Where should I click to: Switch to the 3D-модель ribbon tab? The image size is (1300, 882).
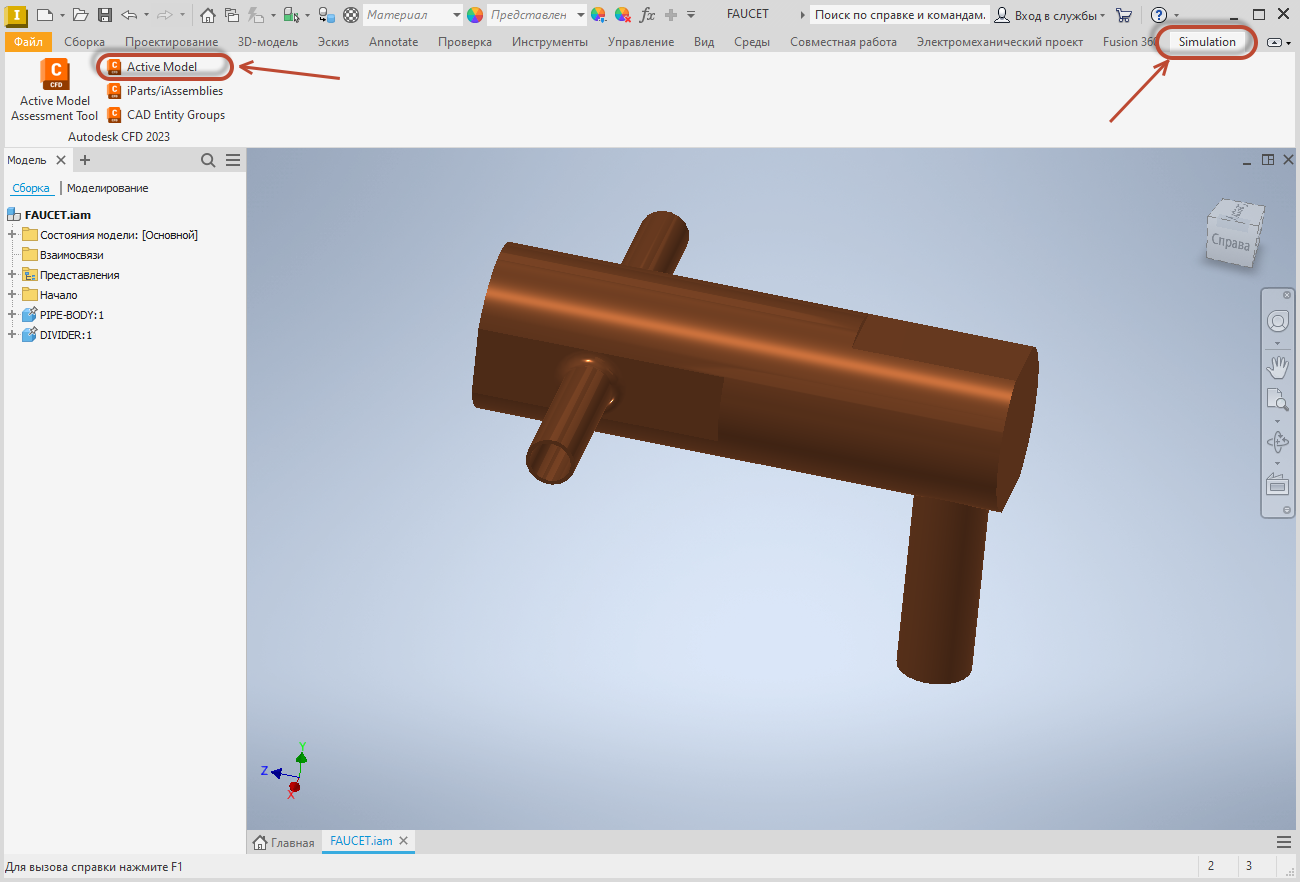pyautogui.click(x=267, y=42)
